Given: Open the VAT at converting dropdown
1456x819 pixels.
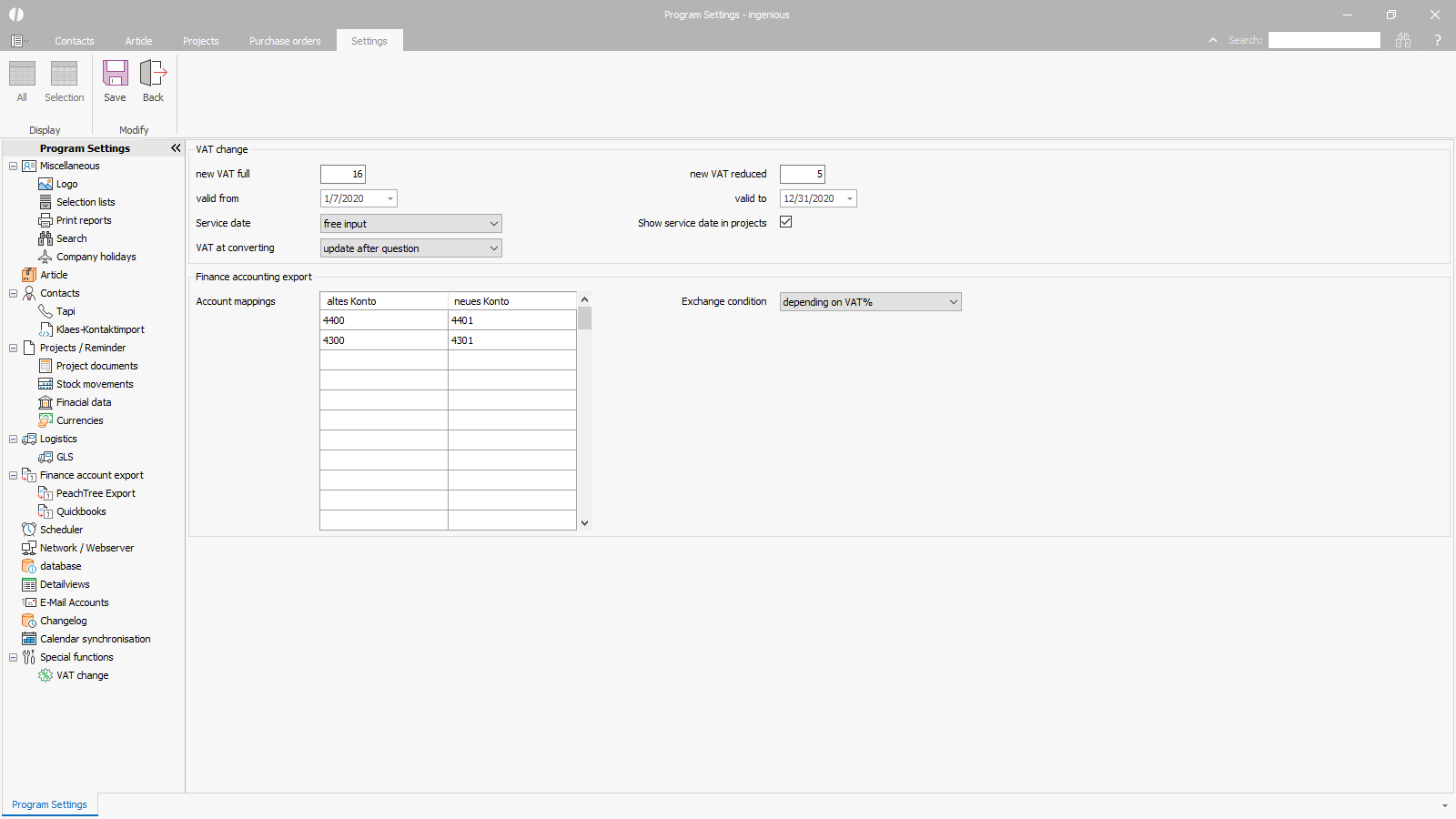Looking at the screenshot, I should [493, 248].
